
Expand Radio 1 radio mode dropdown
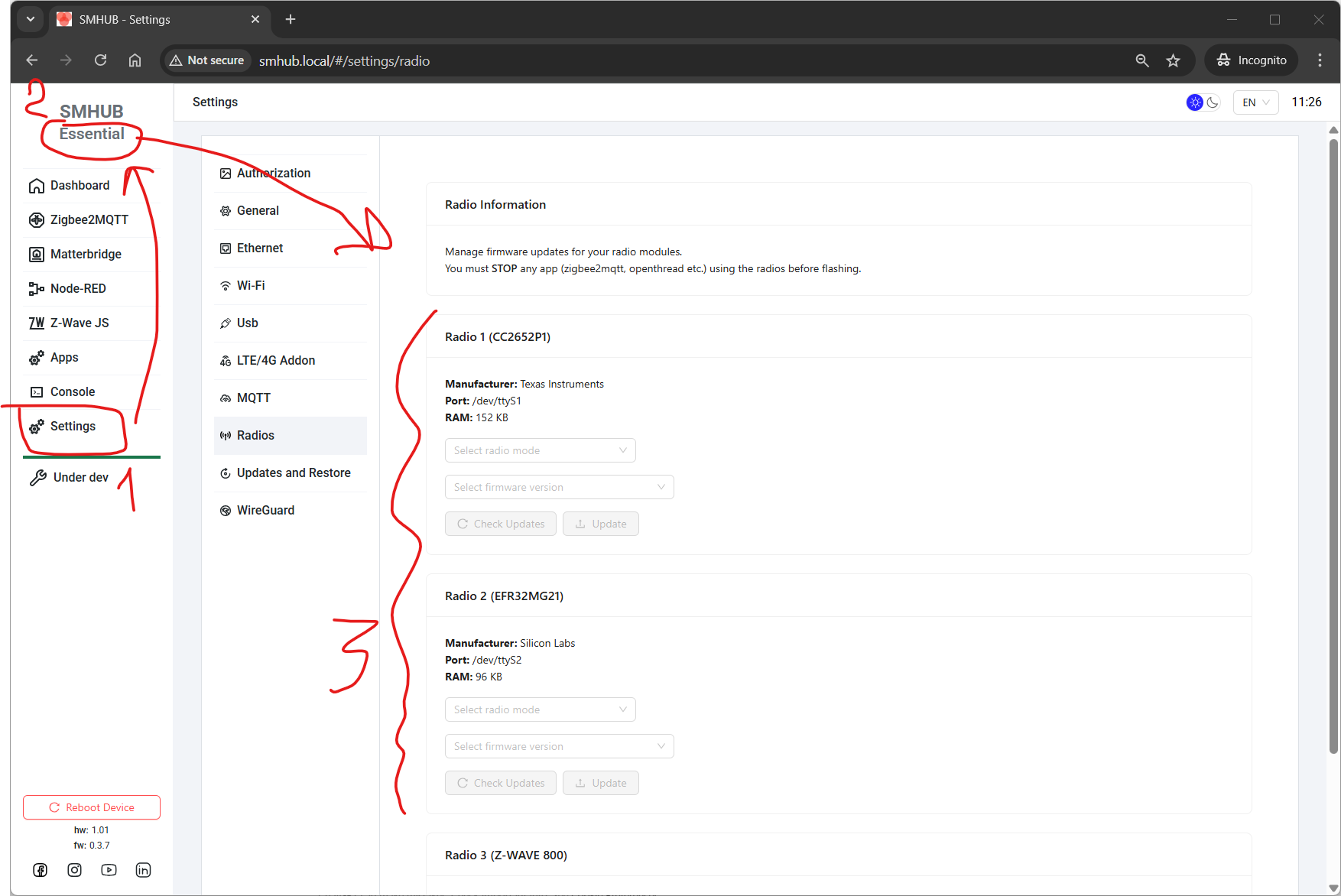(540, 450)
